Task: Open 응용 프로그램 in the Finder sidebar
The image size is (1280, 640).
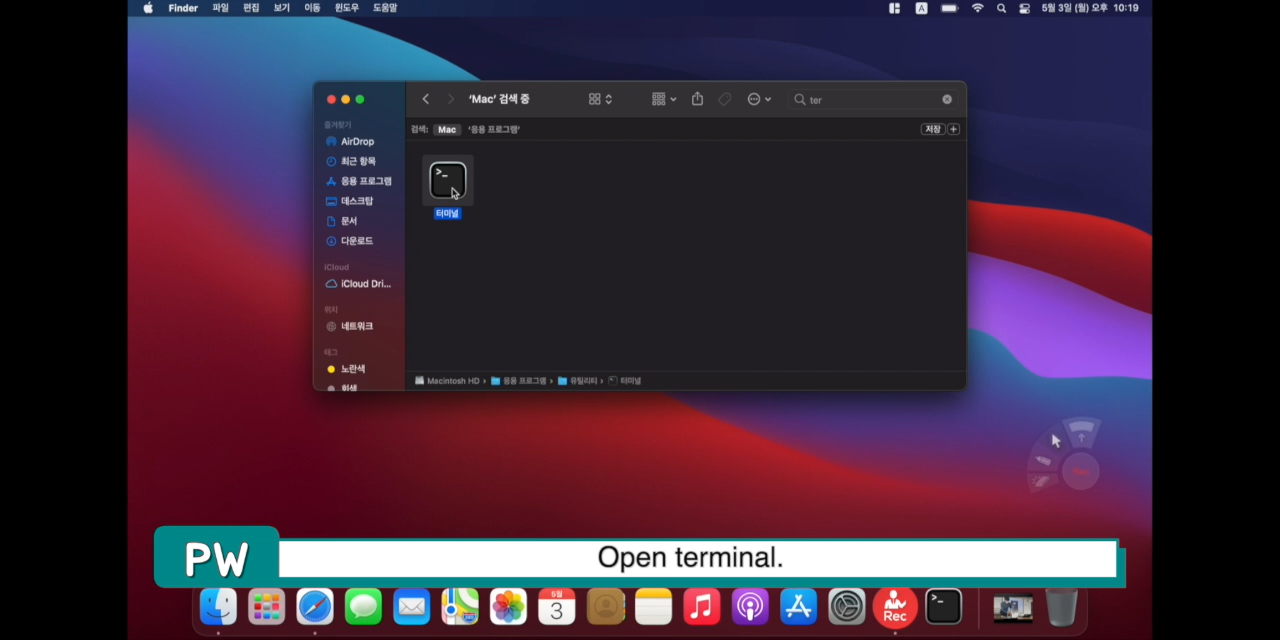Action: pos(360,181)
